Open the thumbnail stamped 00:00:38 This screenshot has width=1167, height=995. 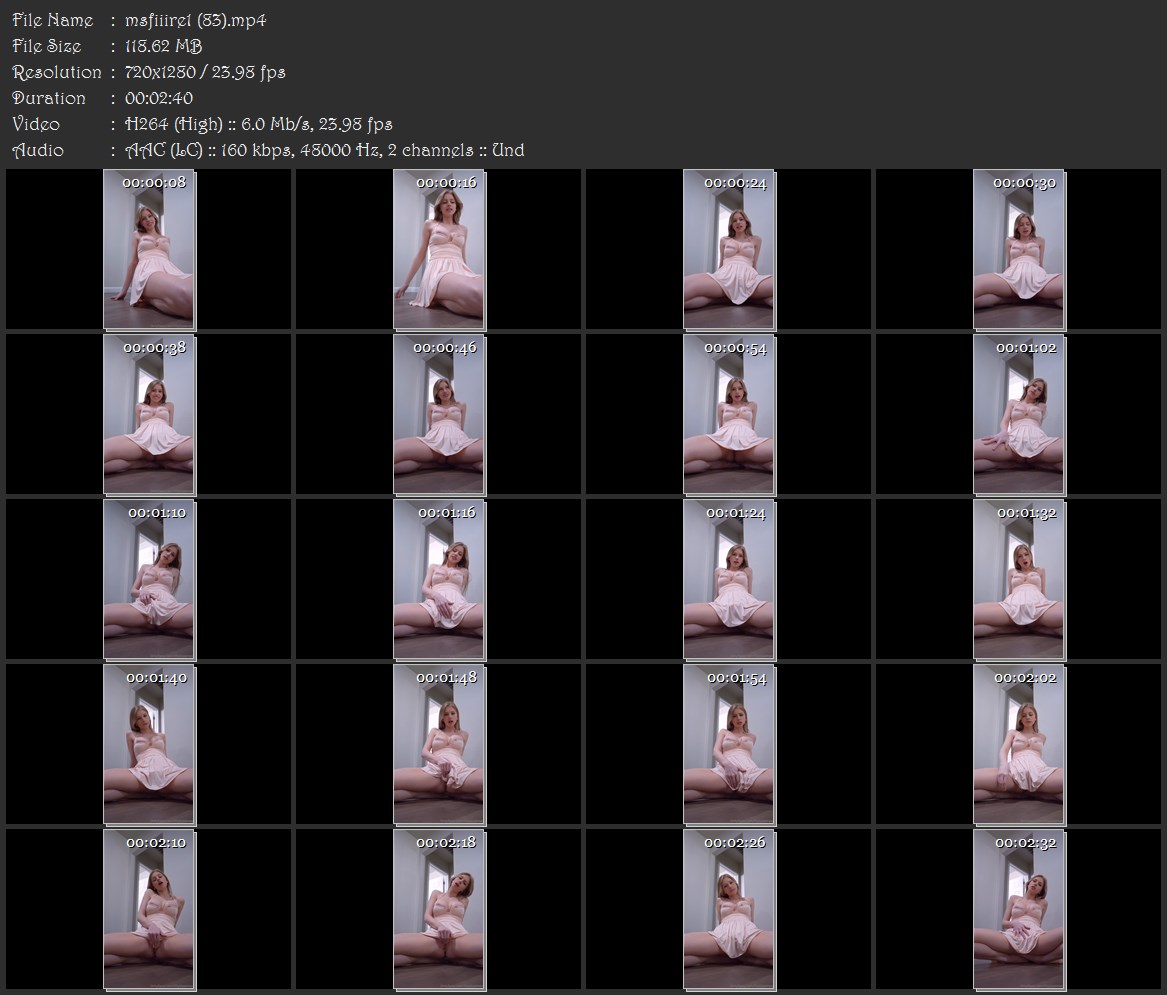coord(149,415)
